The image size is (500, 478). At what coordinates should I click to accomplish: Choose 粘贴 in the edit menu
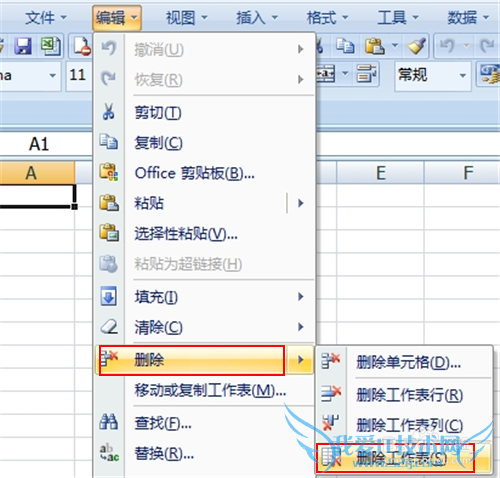pyautogui.click(x=191, y=203)
